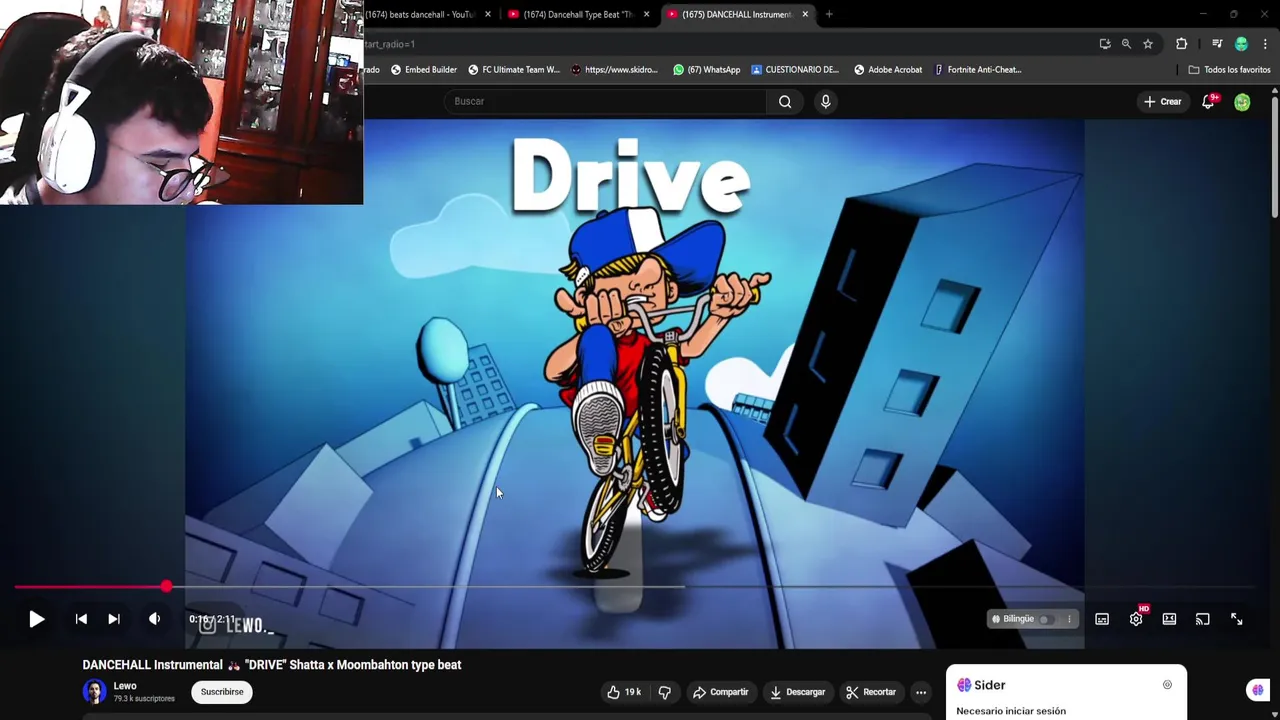Dislike the video
1280x720 pixels.
pos(664,692)
